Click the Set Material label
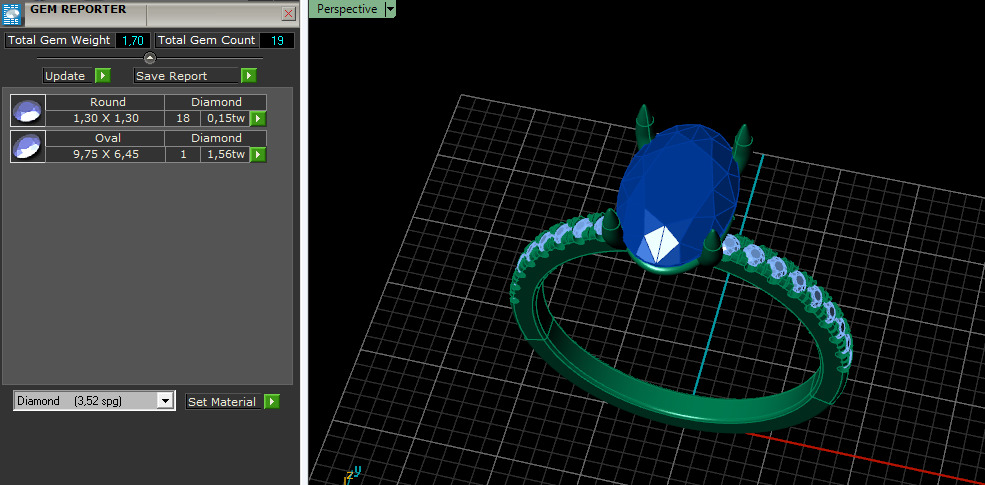The image size is (985, 485). 224,401
